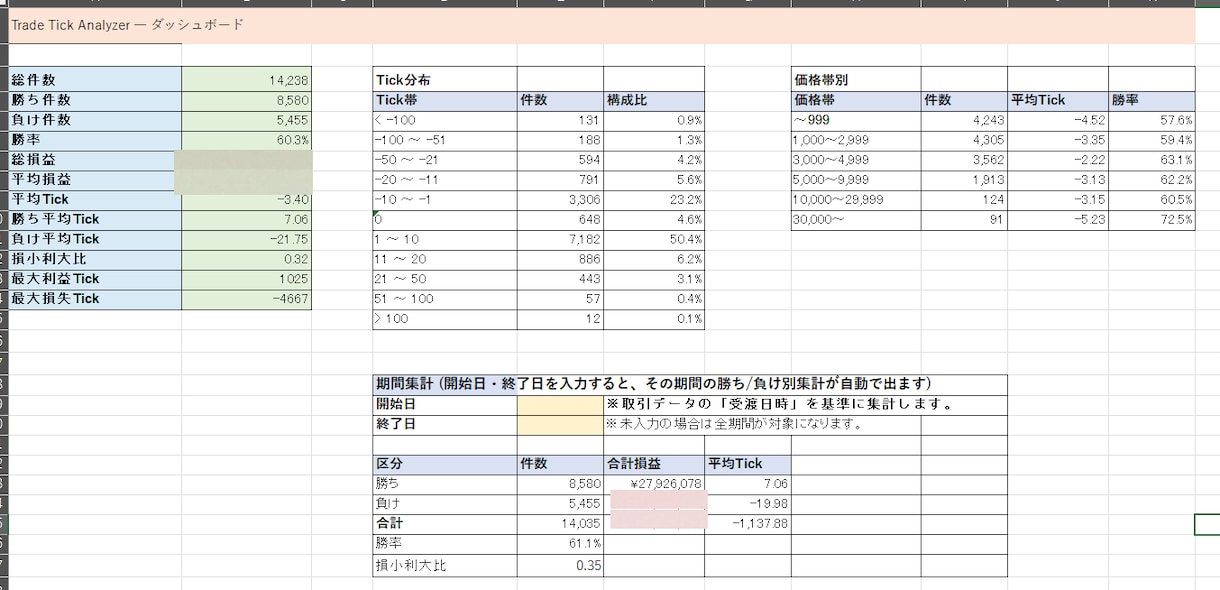Viewport: 1220px width, 590px height.
Task: Select the 勝ち平均Tick label cell
Action: pyautogui.click(x=95, y=219)
